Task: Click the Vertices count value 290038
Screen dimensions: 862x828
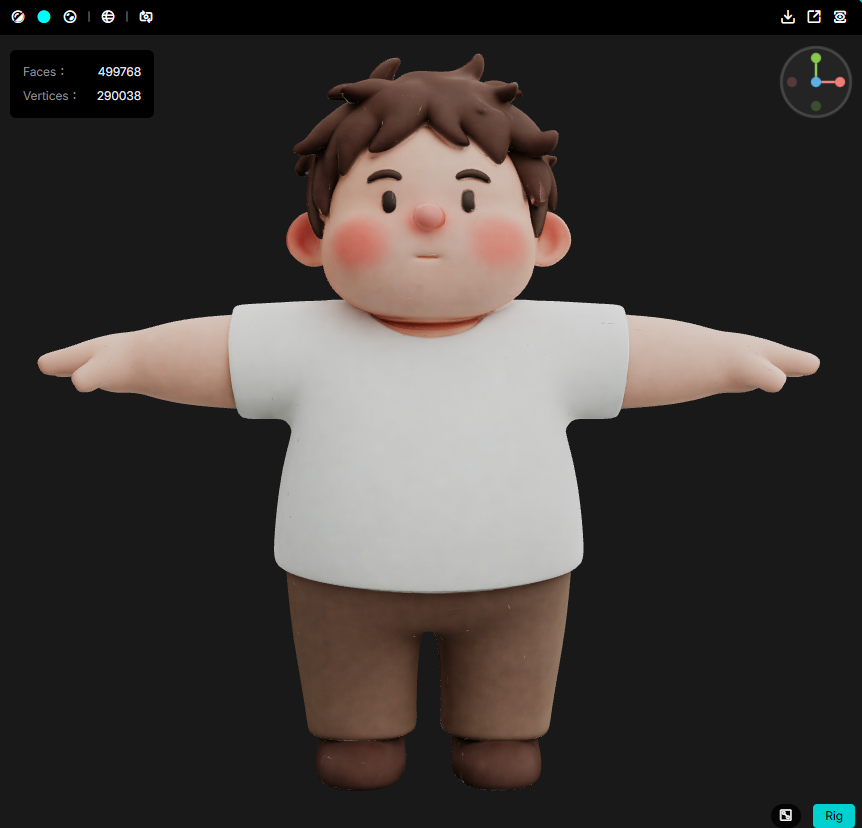Action: pos(119,96)
